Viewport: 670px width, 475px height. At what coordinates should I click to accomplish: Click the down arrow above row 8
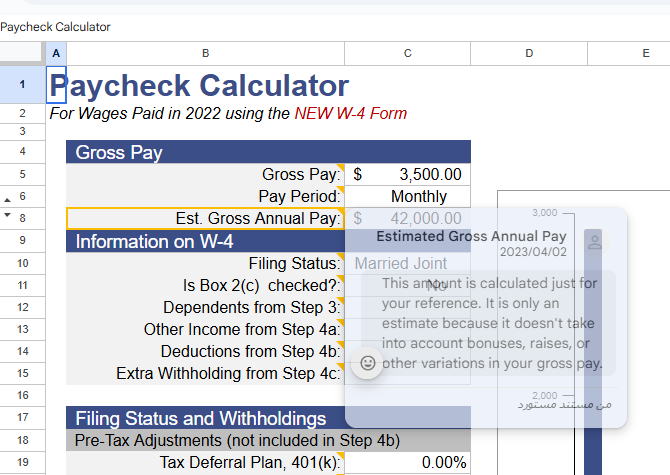coord(7,215)
